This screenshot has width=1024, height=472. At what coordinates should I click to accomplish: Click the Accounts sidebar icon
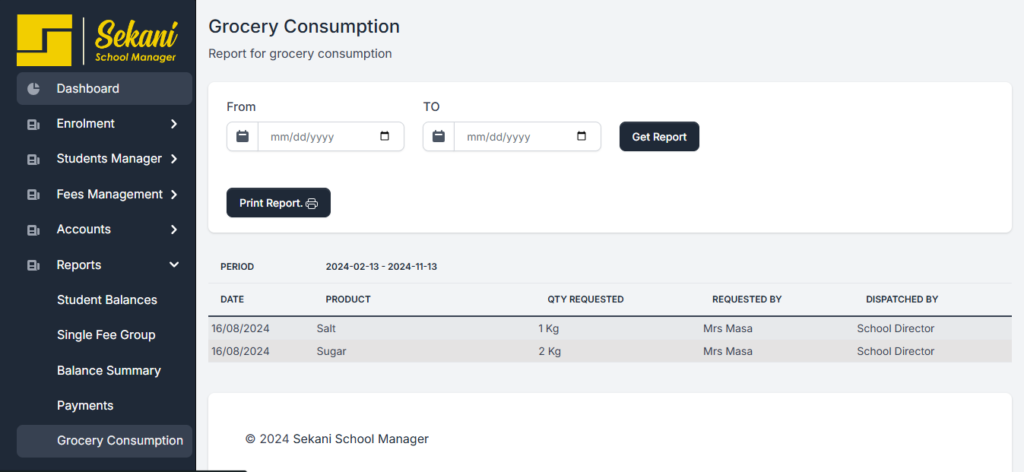click(x=33, y=230)
